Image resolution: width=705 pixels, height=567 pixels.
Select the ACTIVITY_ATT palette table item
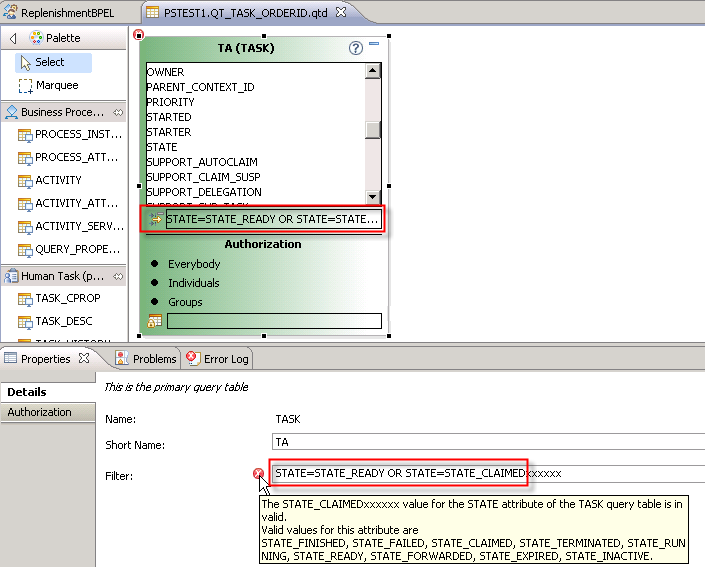[x=68, y=204]
